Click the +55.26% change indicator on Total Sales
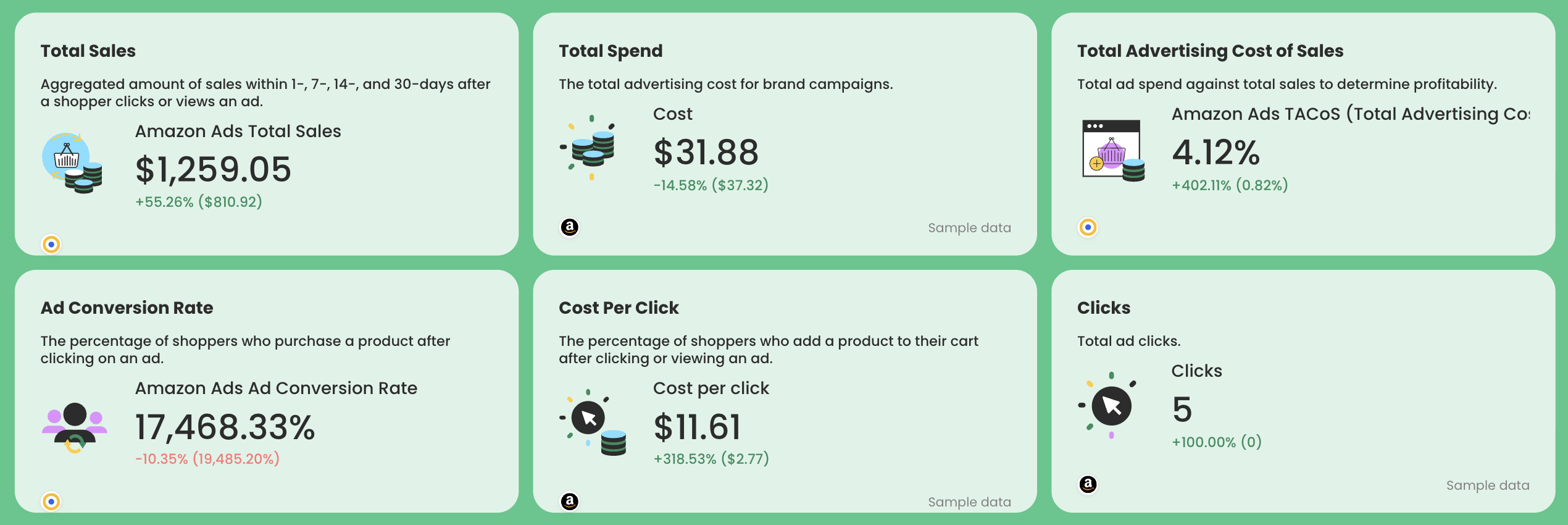 [x=199, y=201]
